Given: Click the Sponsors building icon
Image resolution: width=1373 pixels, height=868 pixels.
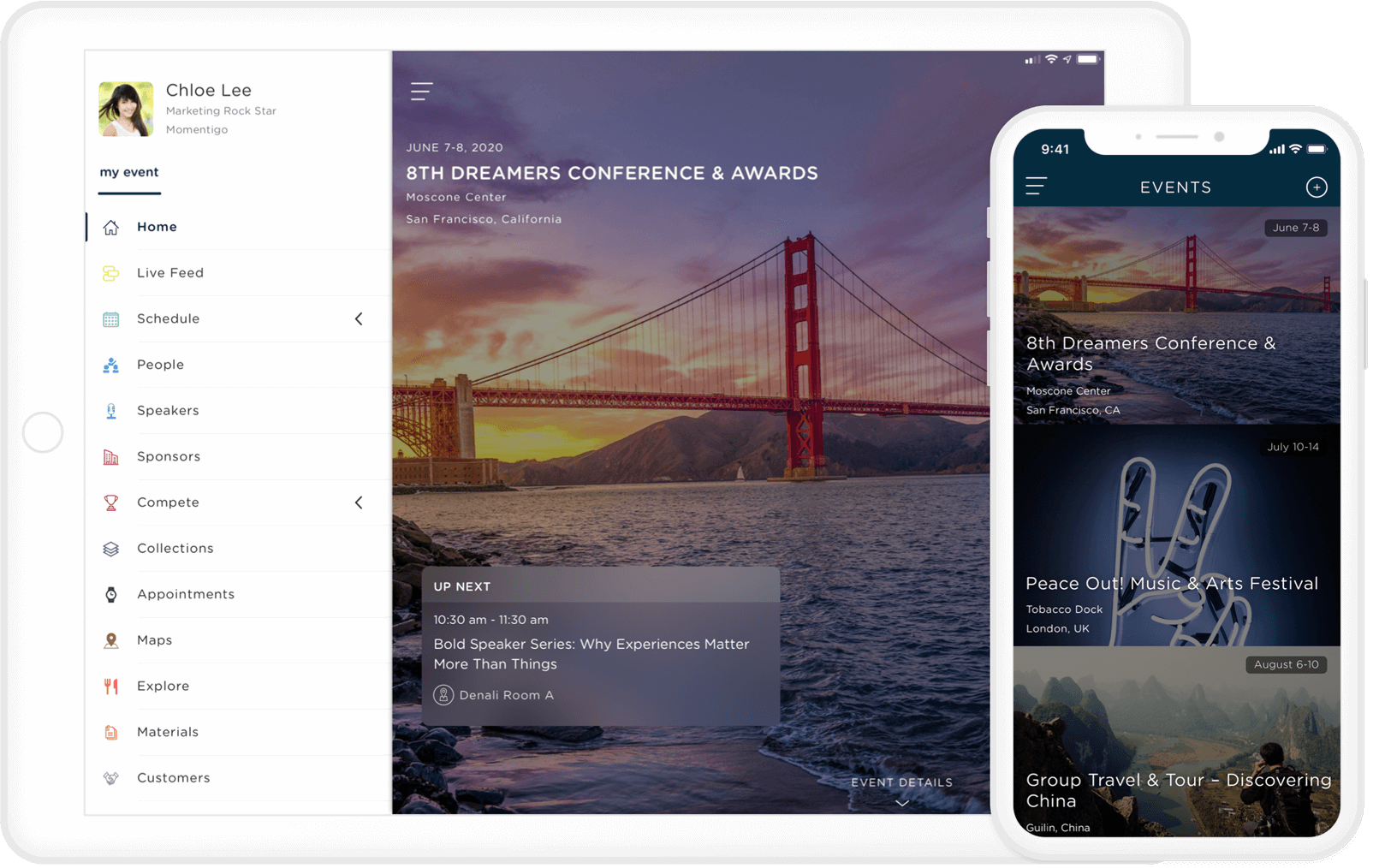Looking at the screenshot, I should (111, 457).
